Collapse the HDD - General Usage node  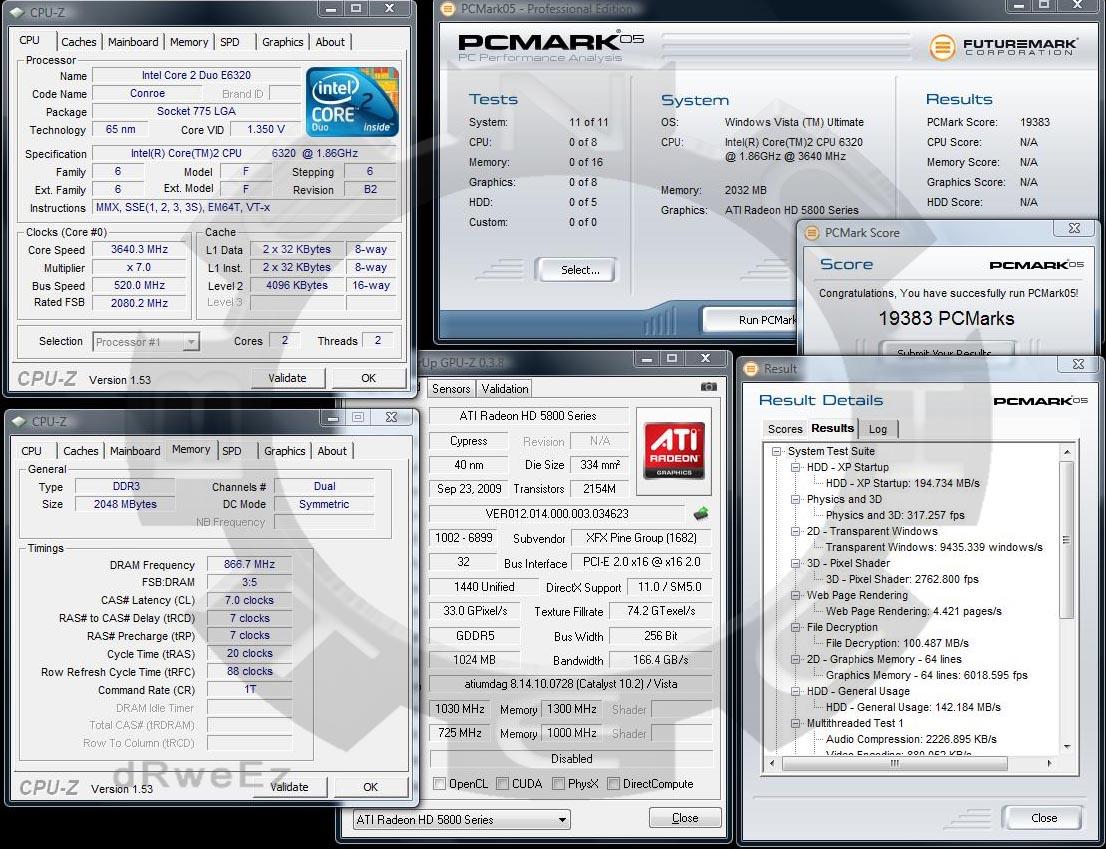point(796,692)
